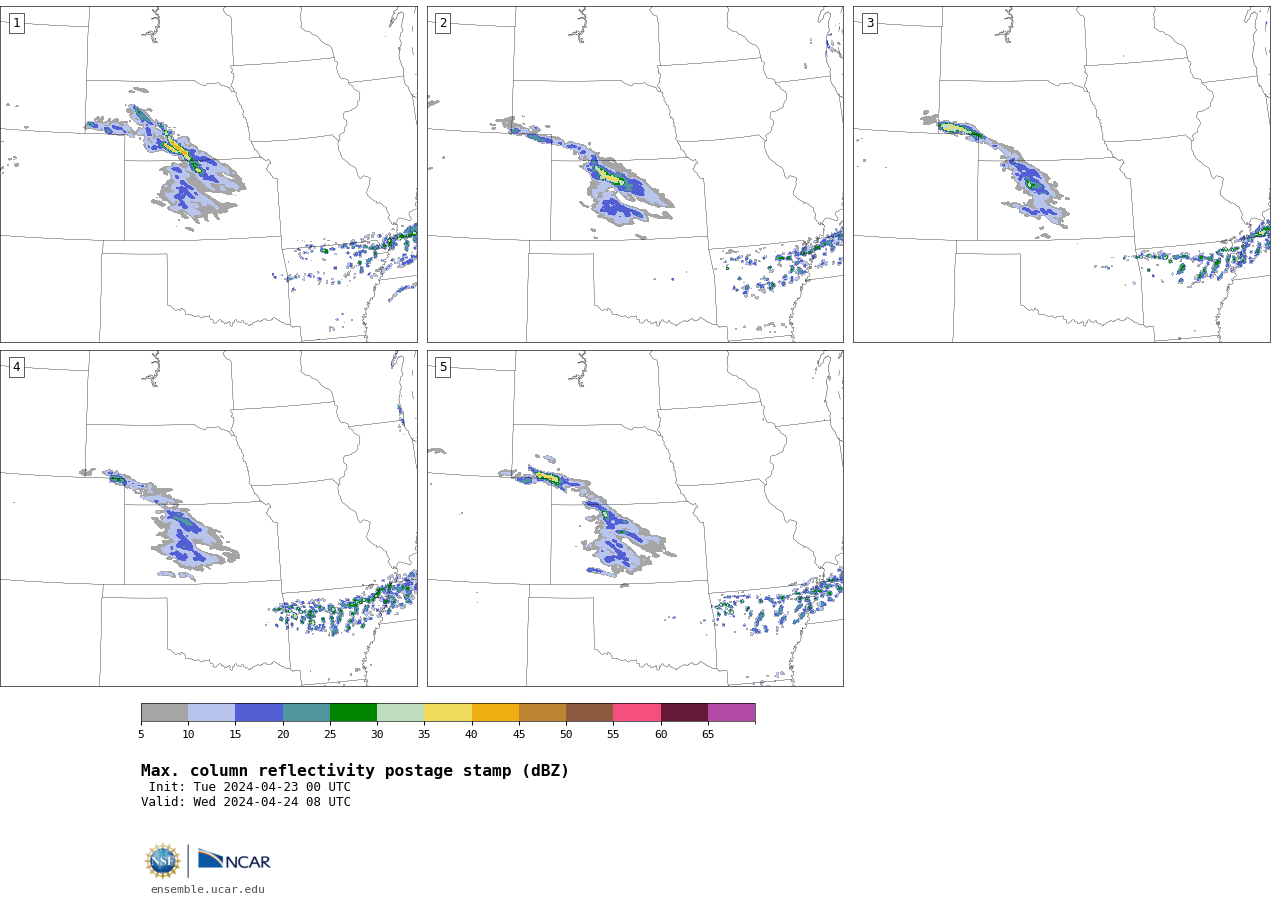
Task: Click the NSF gear-shaped logo
Action: pos(163,861)
